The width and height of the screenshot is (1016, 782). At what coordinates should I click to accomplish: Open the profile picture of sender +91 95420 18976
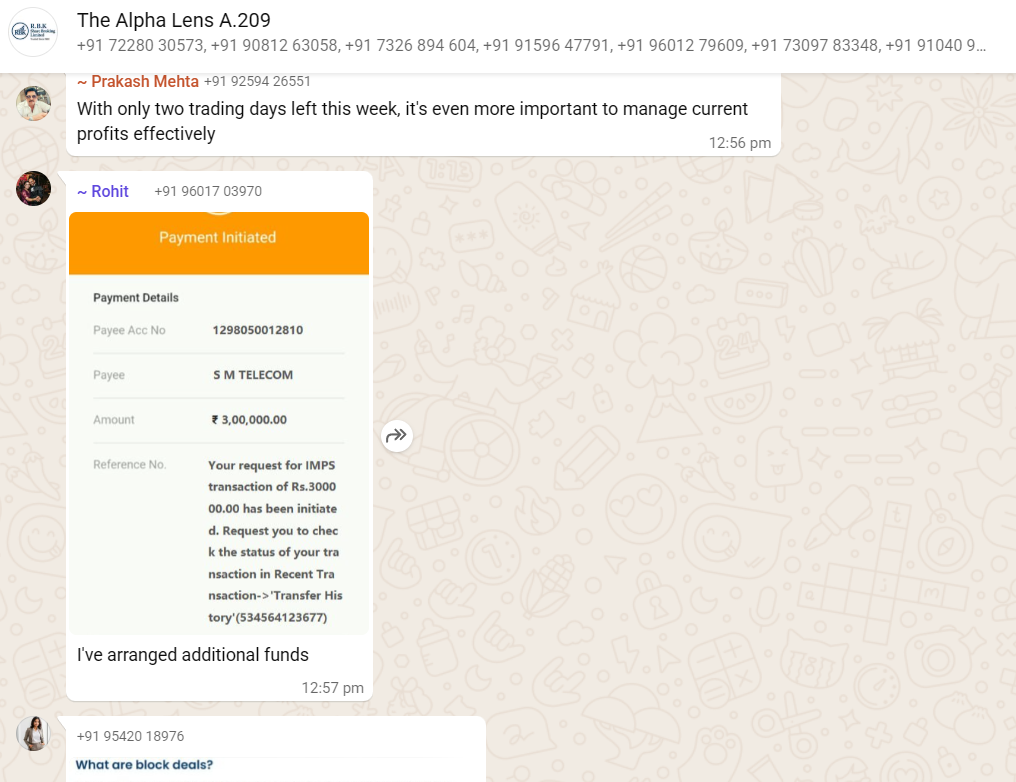coord(33,734)
